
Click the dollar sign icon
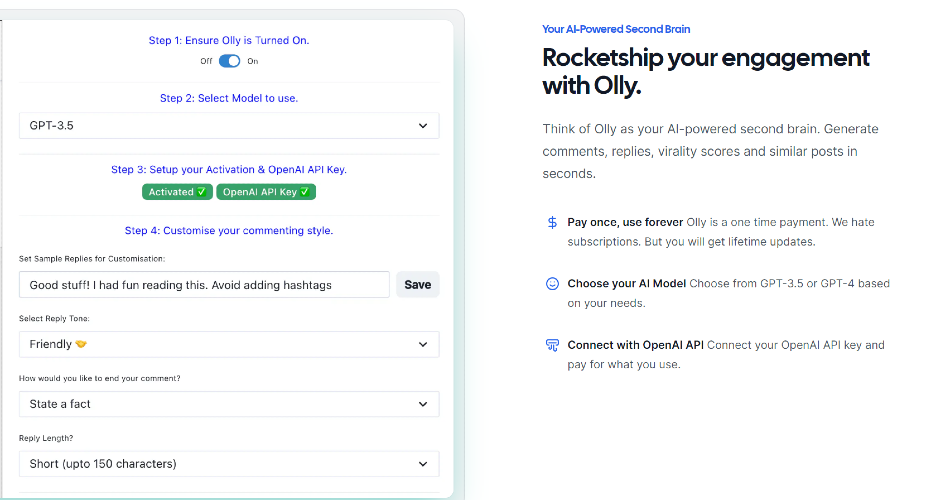click(552, 223)
